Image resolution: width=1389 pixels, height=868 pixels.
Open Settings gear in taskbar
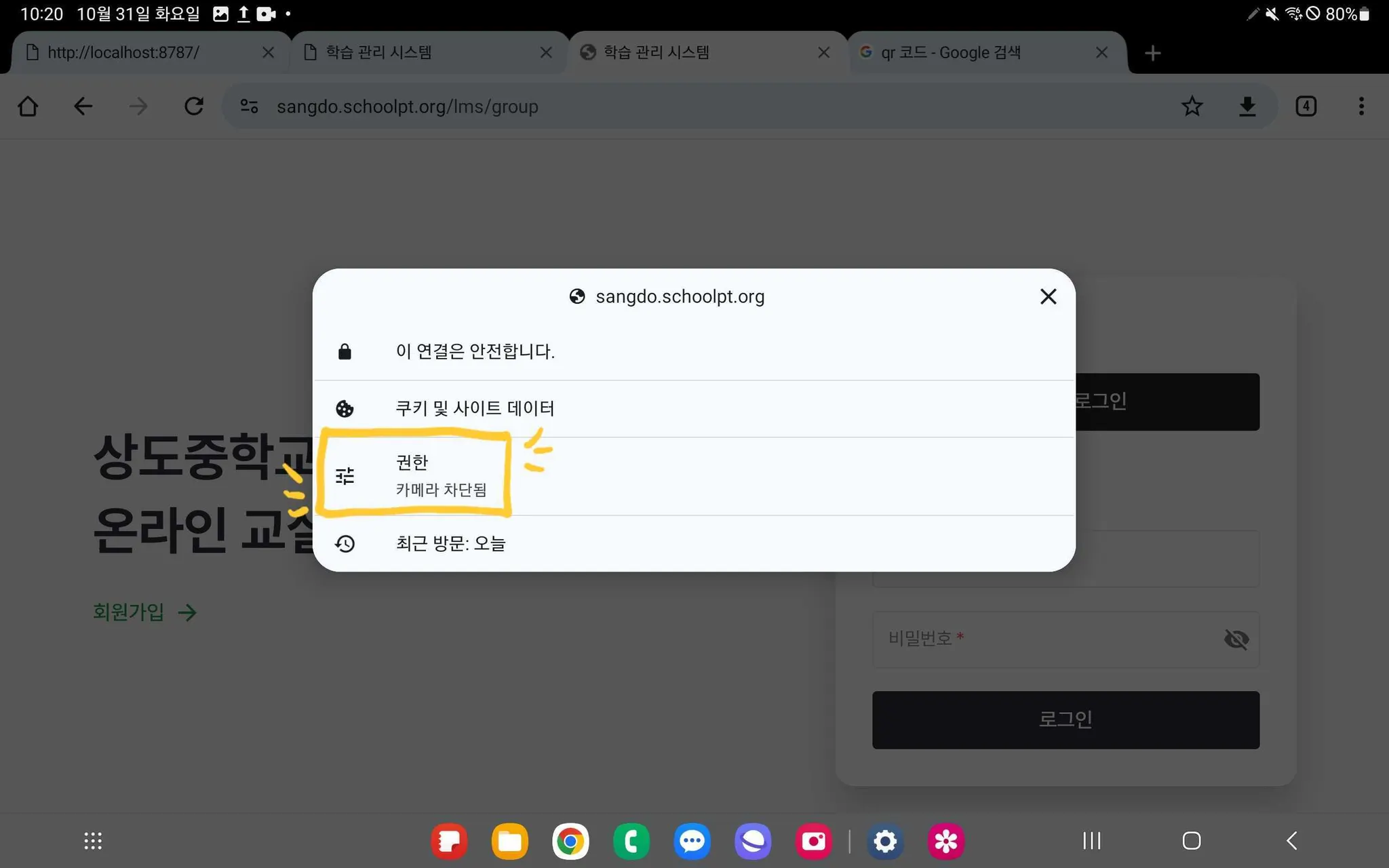[x=885, y=842]
